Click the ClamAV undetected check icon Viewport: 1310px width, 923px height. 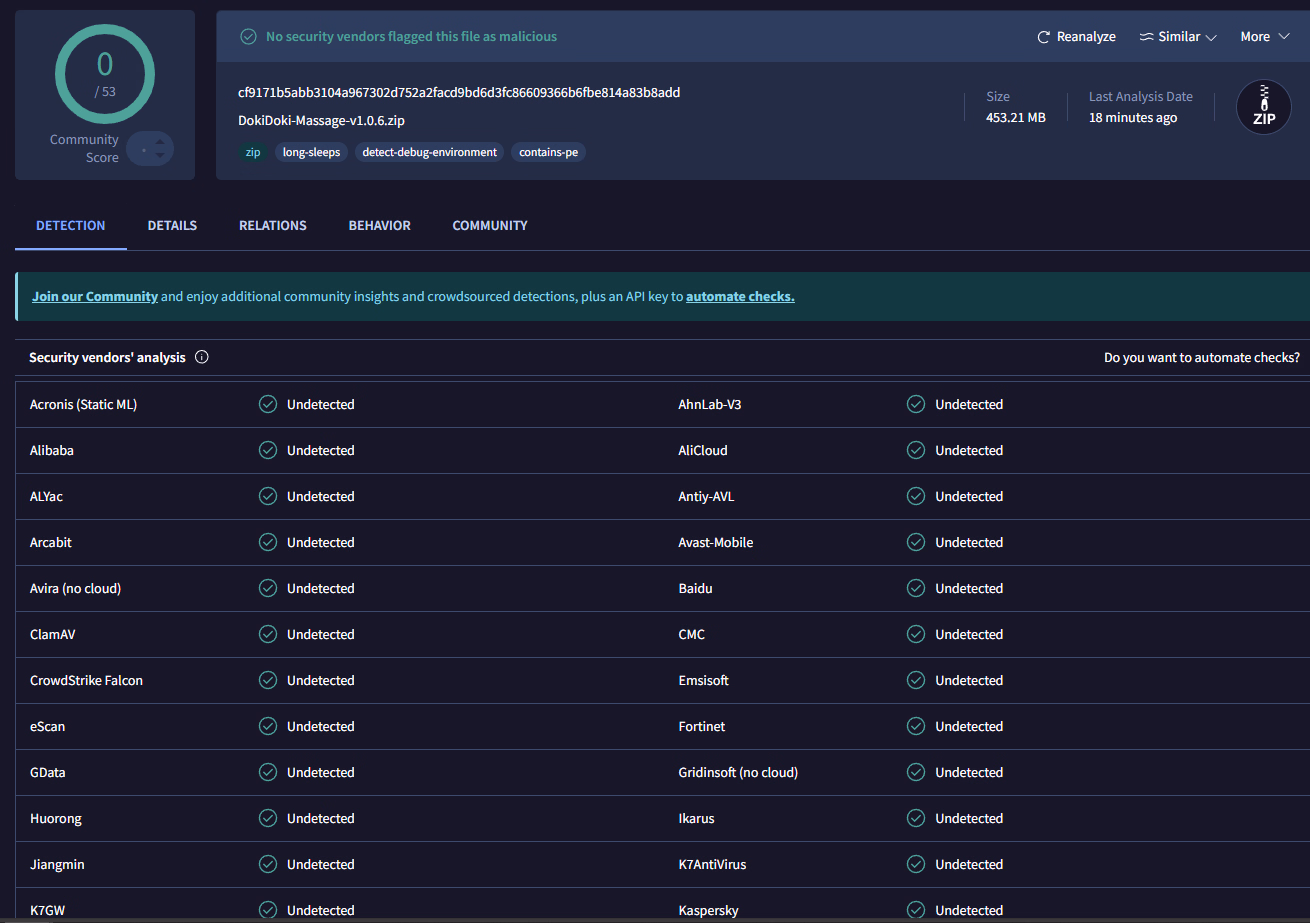point(268,635)
